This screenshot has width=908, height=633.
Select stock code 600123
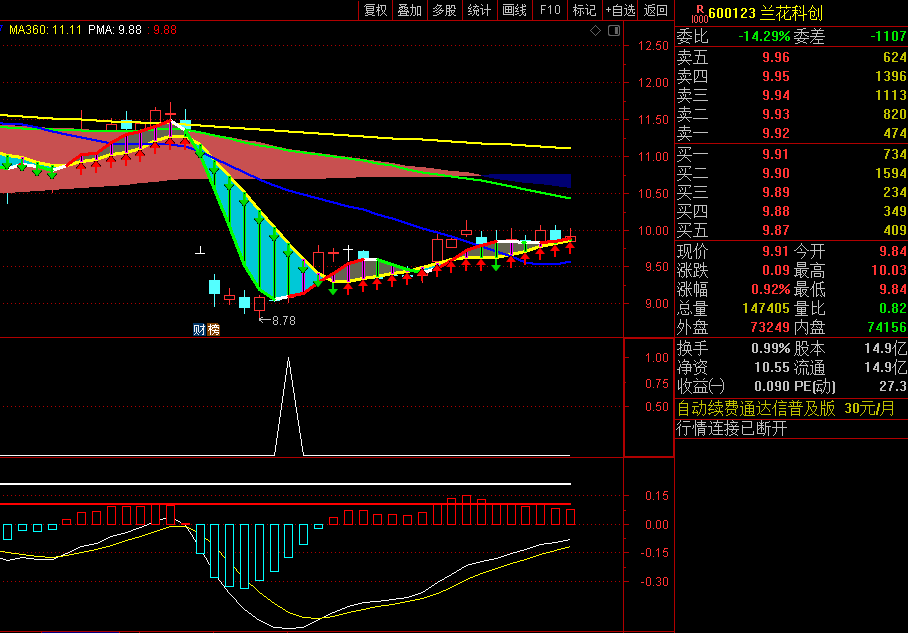(732, 13)
